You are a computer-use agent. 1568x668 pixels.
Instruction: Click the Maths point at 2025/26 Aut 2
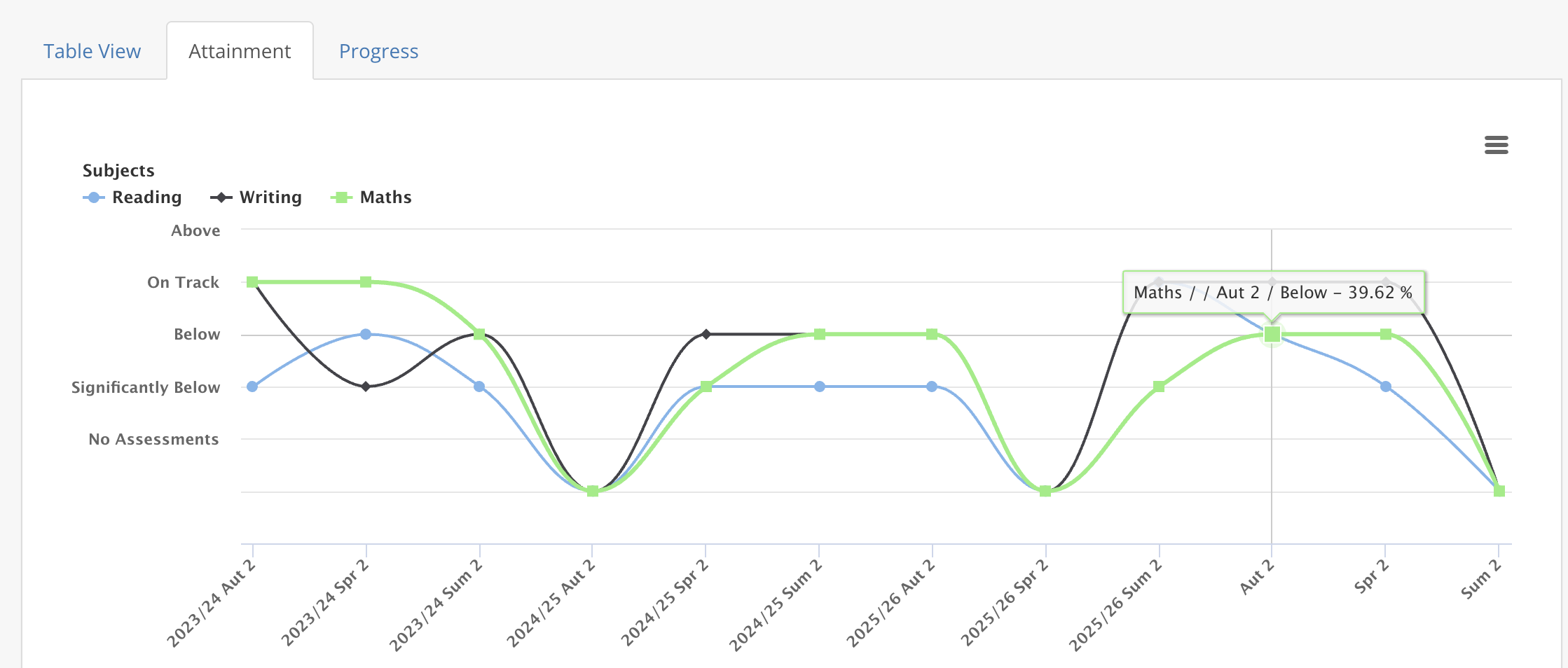tap(932, 334)
